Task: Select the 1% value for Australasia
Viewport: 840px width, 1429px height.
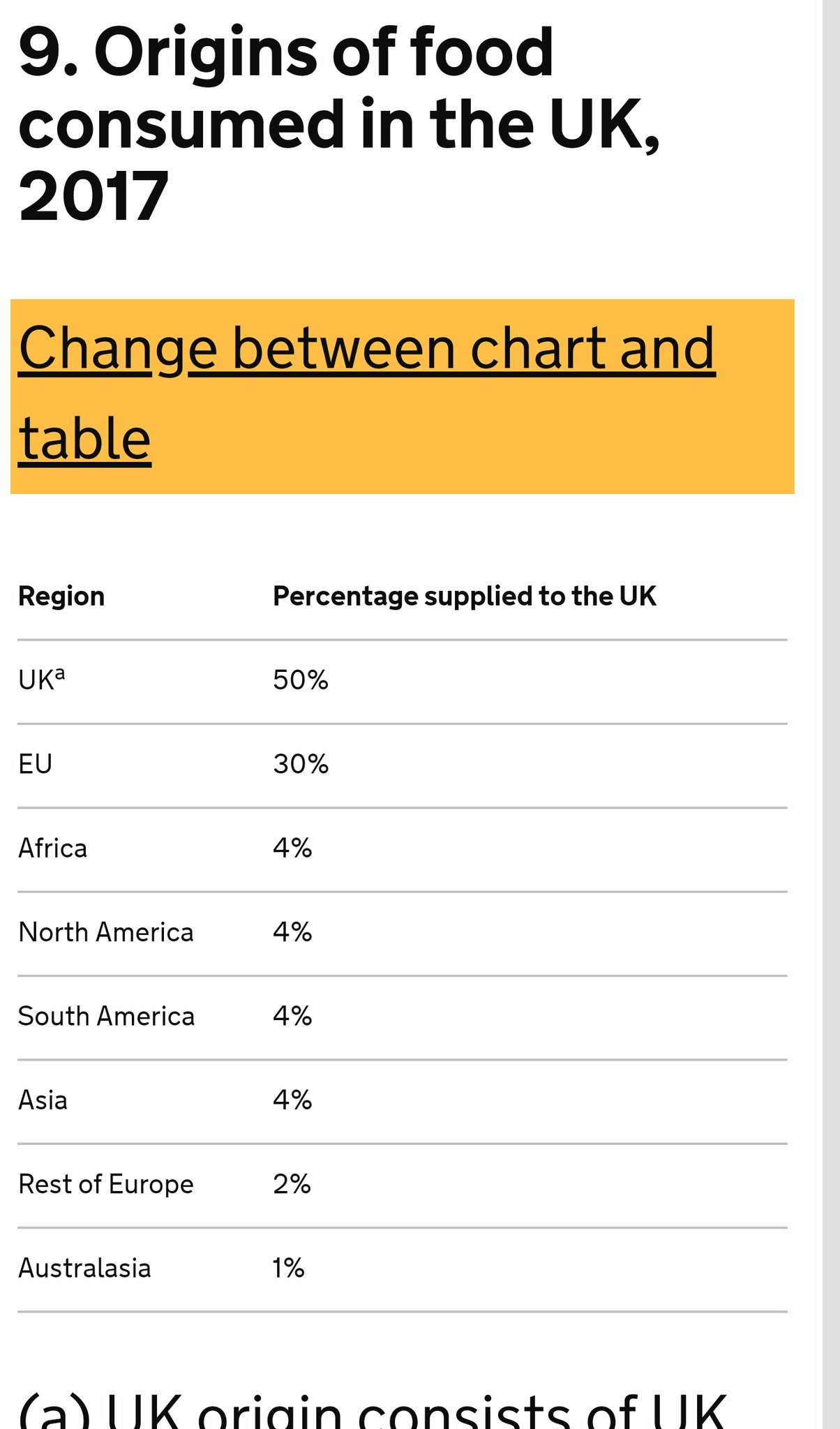Action: (289, 1269)
